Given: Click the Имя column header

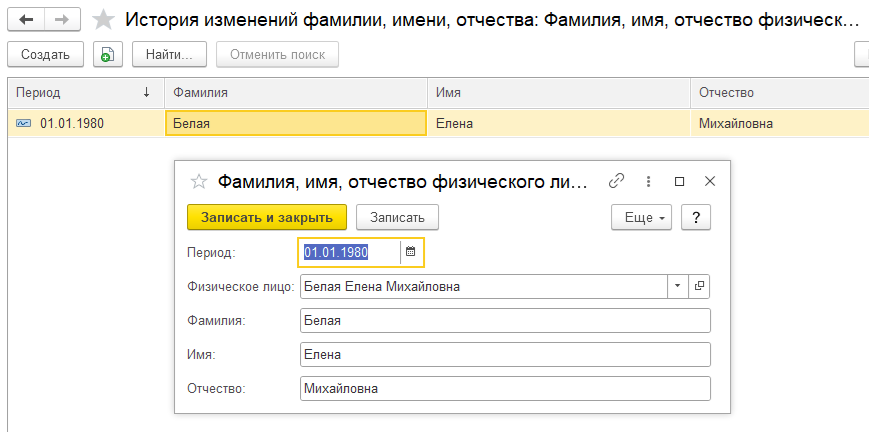Looking at the screenshot, I should (559, 93).
